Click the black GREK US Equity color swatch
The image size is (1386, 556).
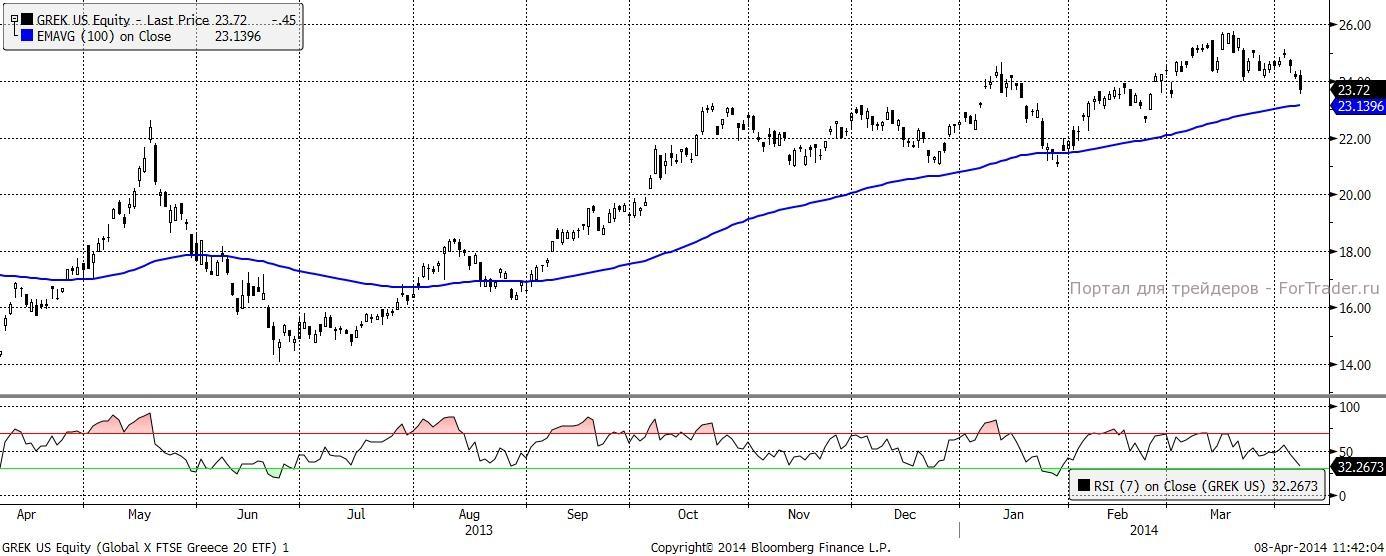click(27, 20)
